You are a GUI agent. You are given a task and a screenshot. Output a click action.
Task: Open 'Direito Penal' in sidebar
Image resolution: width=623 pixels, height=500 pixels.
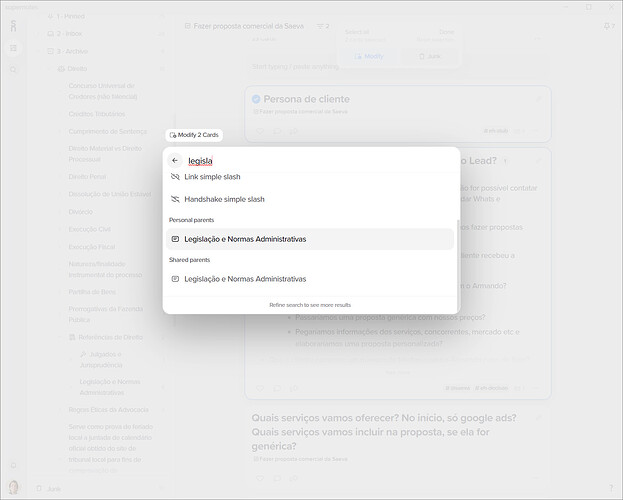tap(87, 176)
